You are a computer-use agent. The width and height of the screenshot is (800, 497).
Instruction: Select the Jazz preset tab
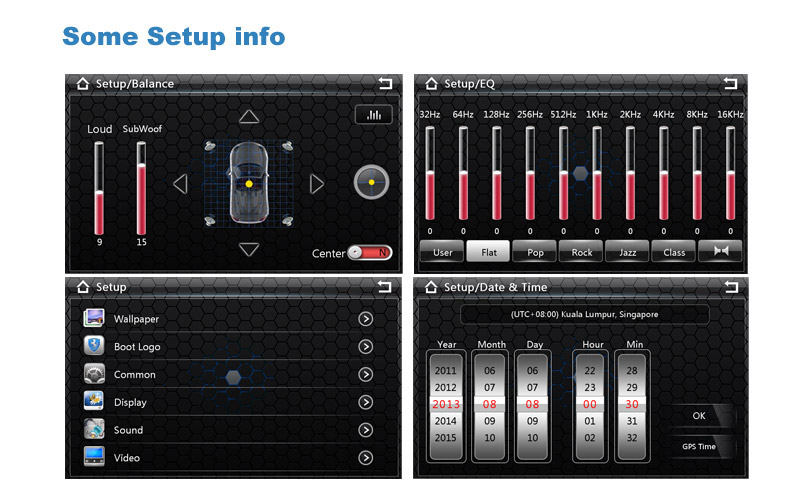click(x=627, y=252)
